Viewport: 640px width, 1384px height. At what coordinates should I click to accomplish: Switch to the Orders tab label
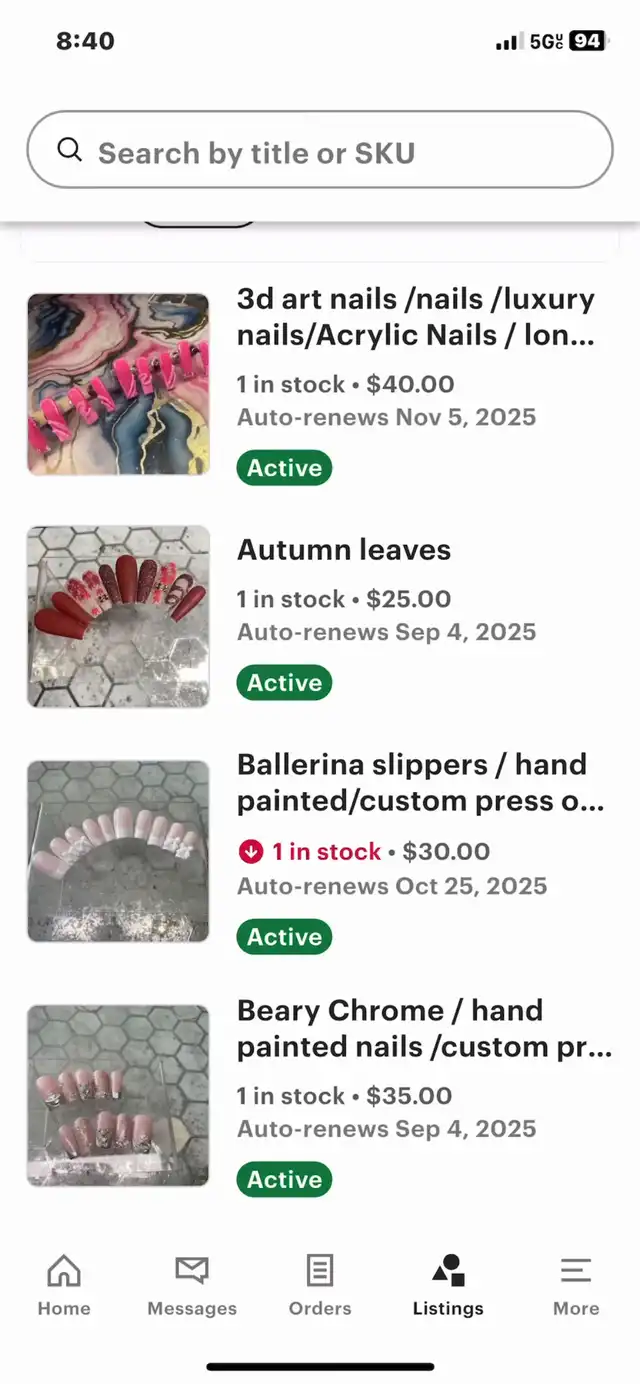[x=320, y=1309]
